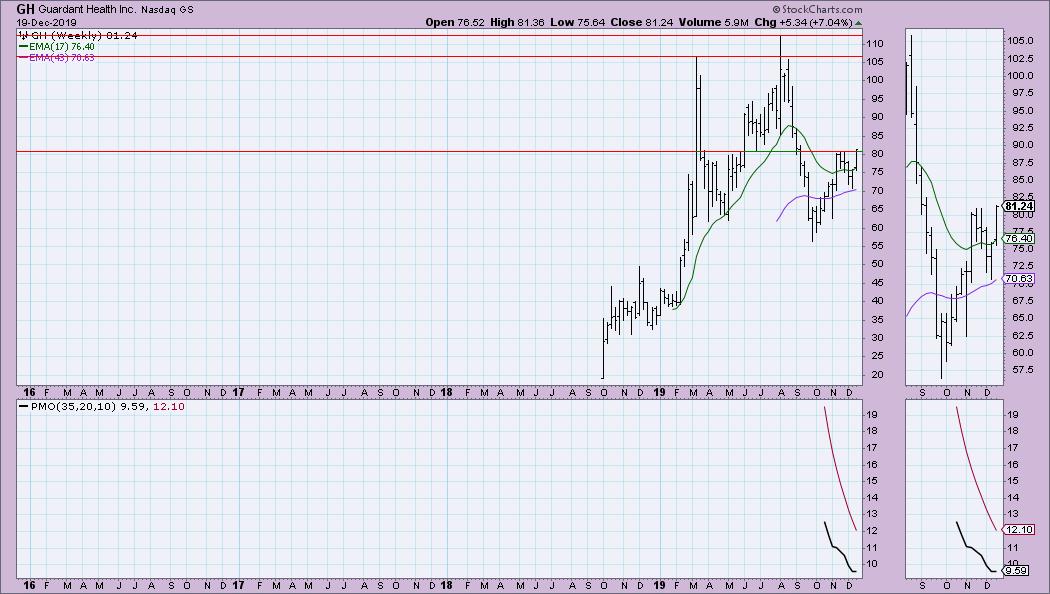
Task: Click the price-bar icon before GH (Weekly)
Action: [x=23, y=35]
